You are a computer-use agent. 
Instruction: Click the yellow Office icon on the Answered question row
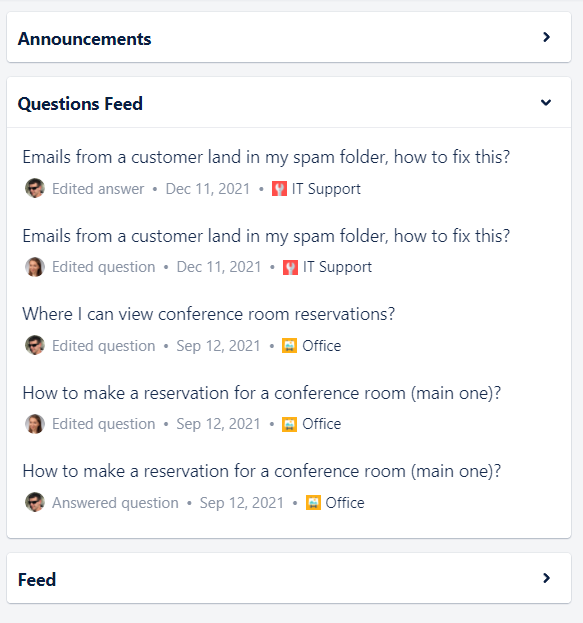point(313,503)
